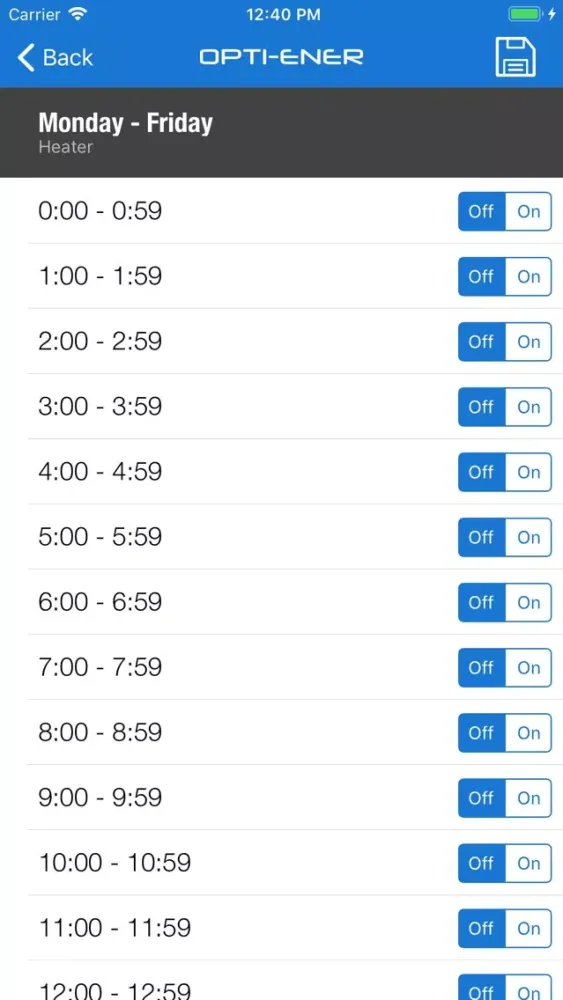
Task: Select Off for the 2:00 - 2:59 slot
Action: coord(481,341)
